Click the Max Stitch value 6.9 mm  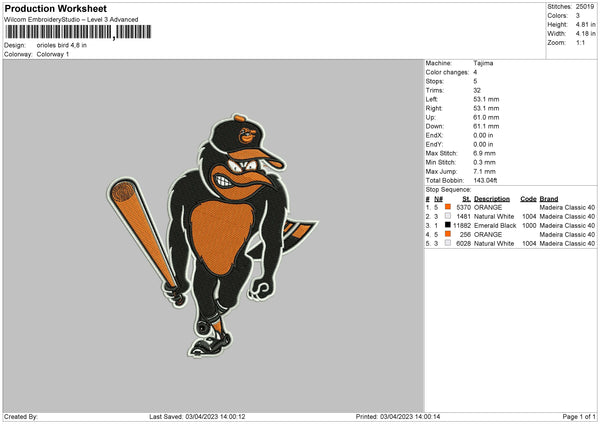pos(484,153)
